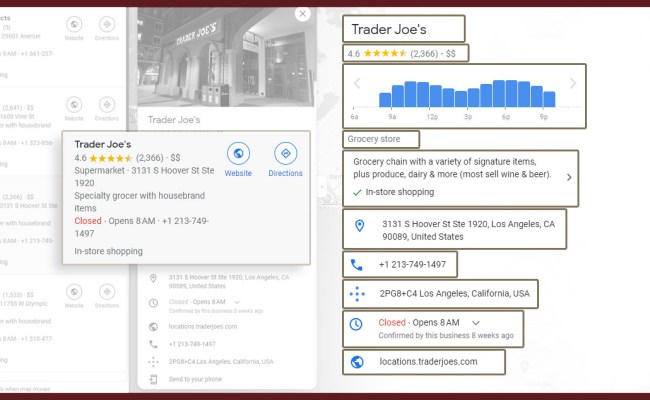Click faded locations.traderjoes.com in details panel
Screen dimensions: 650x400
(203, 327)
